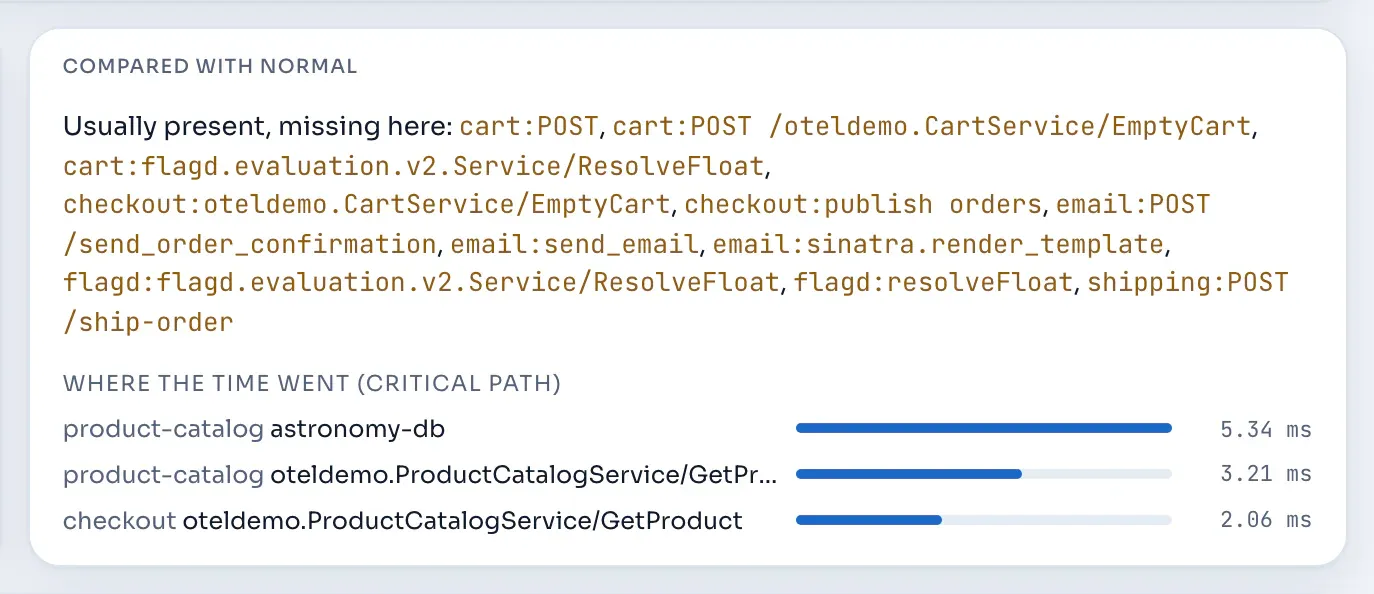Click the duration bar beside "2.06 ms"

(x=984, y=520)
